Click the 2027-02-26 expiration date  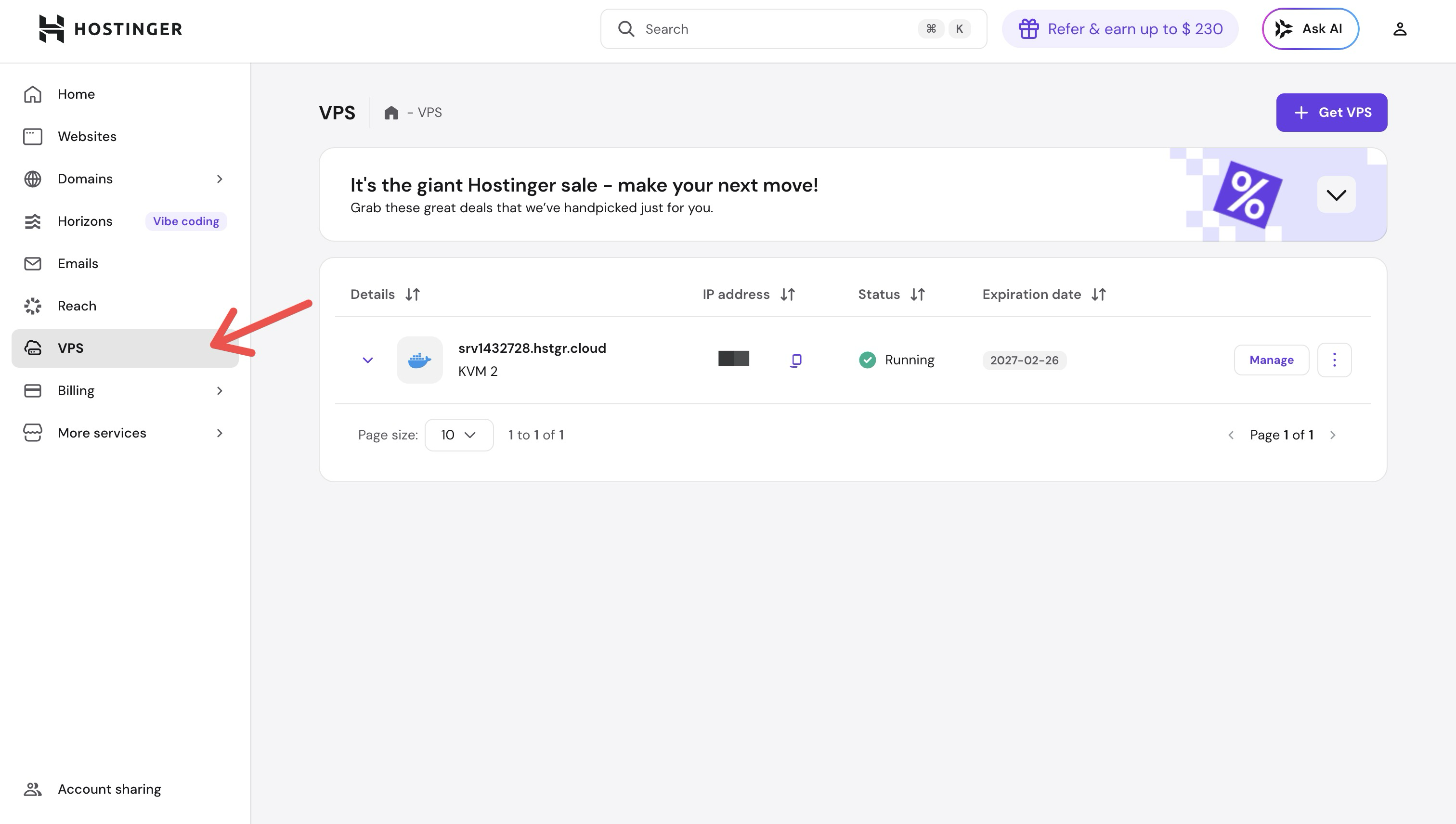coord(1024,360)
